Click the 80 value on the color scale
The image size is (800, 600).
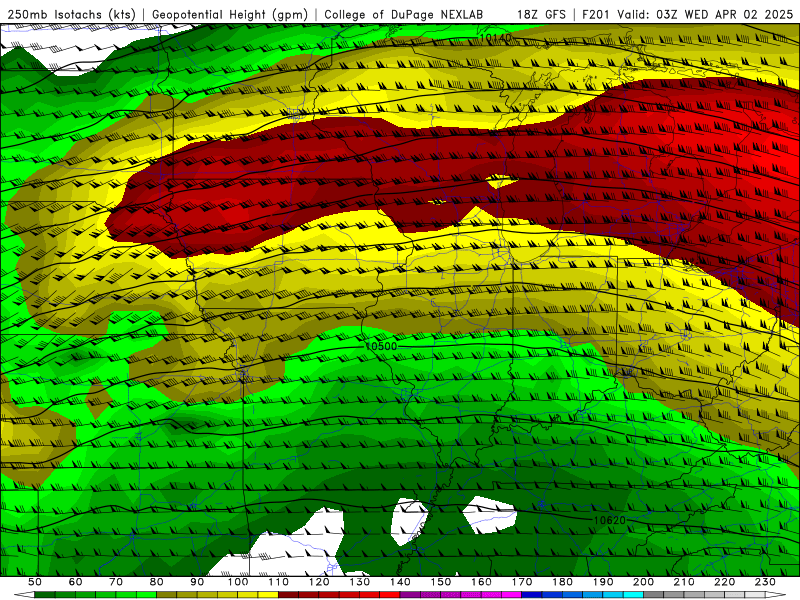tap(157, 582)
